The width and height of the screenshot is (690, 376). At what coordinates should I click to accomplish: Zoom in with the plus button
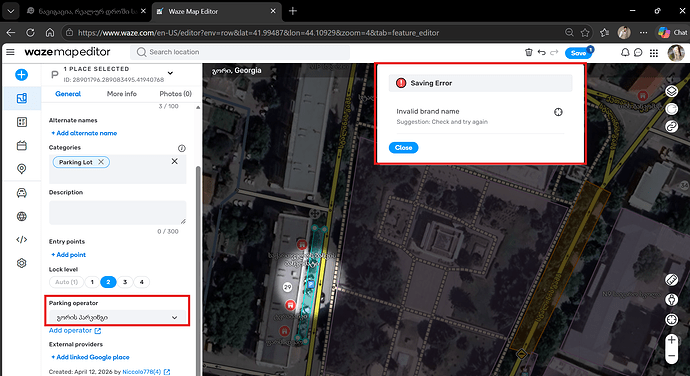[x=672, y=339]
